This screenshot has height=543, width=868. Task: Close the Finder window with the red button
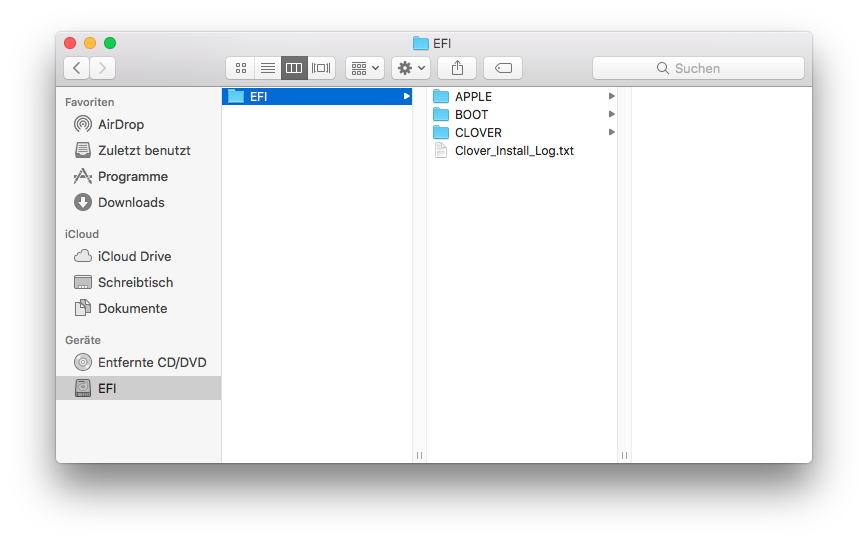[x=70, y=43]
